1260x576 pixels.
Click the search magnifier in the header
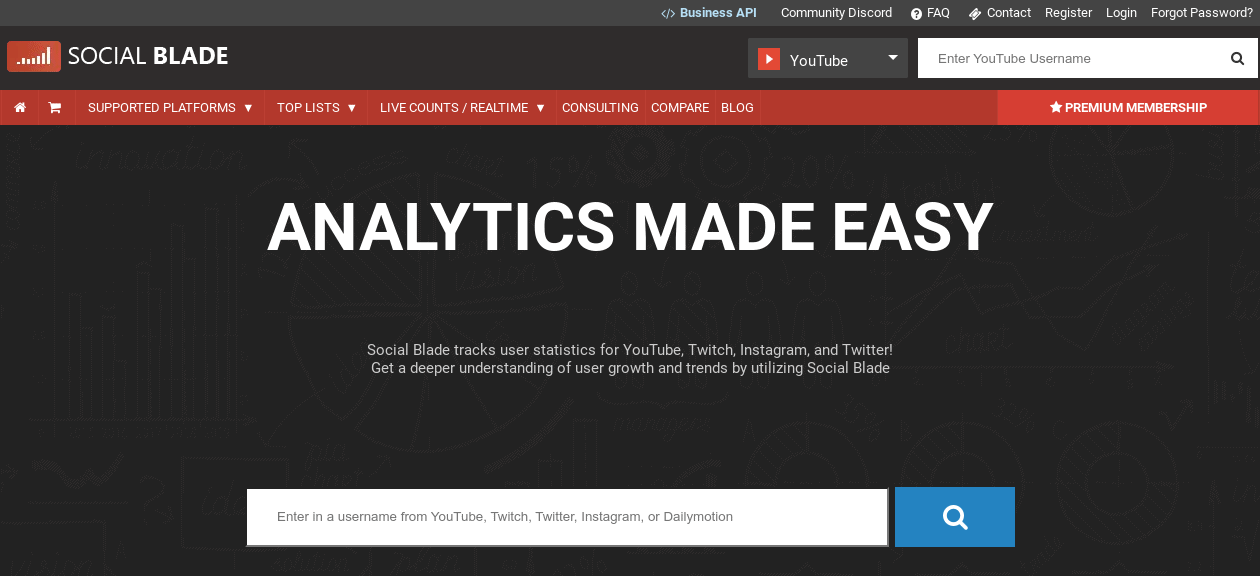click(x=1237, y=58)
